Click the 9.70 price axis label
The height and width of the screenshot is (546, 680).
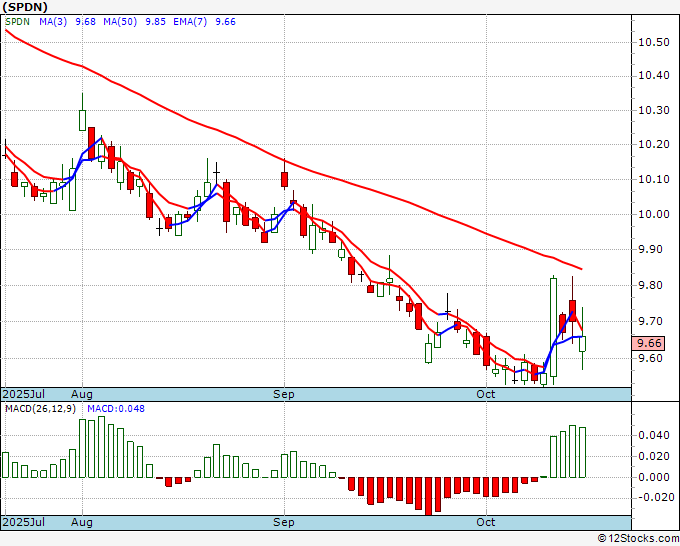click(x=651, y=321)
